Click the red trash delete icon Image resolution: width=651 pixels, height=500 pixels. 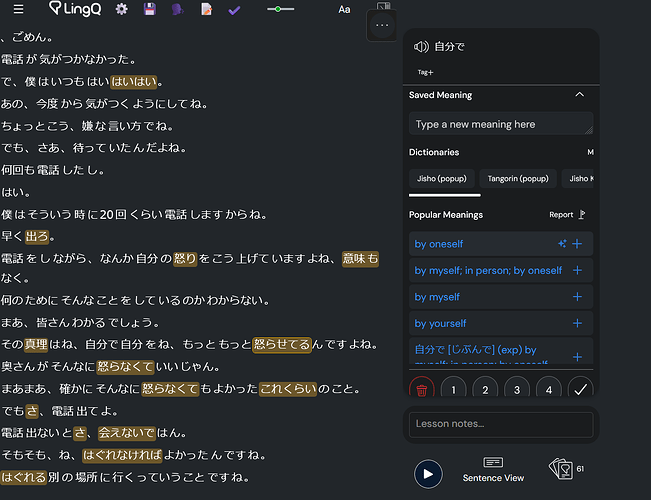pyautogui.click(x=421, y=389)
